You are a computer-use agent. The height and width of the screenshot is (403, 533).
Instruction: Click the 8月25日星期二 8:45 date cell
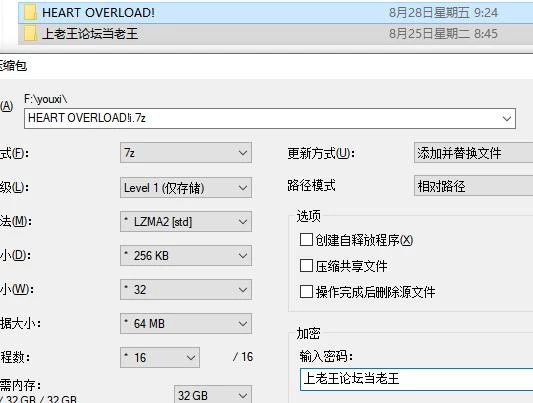click(x=443, y=34)
